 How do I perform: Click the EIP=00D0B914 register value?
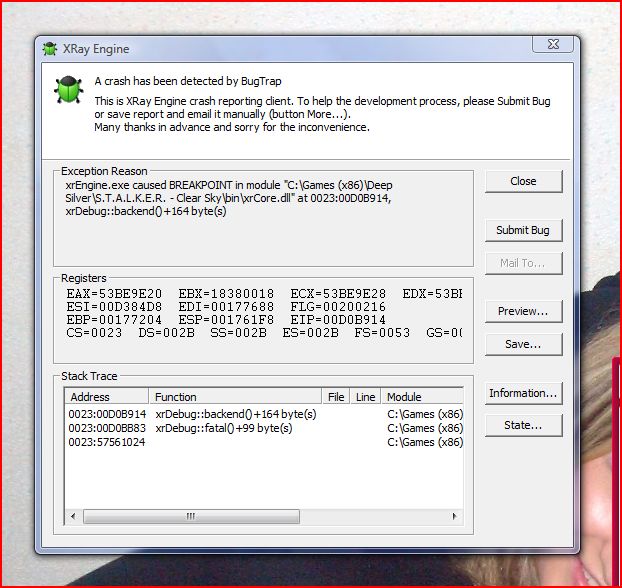point(338,320)
